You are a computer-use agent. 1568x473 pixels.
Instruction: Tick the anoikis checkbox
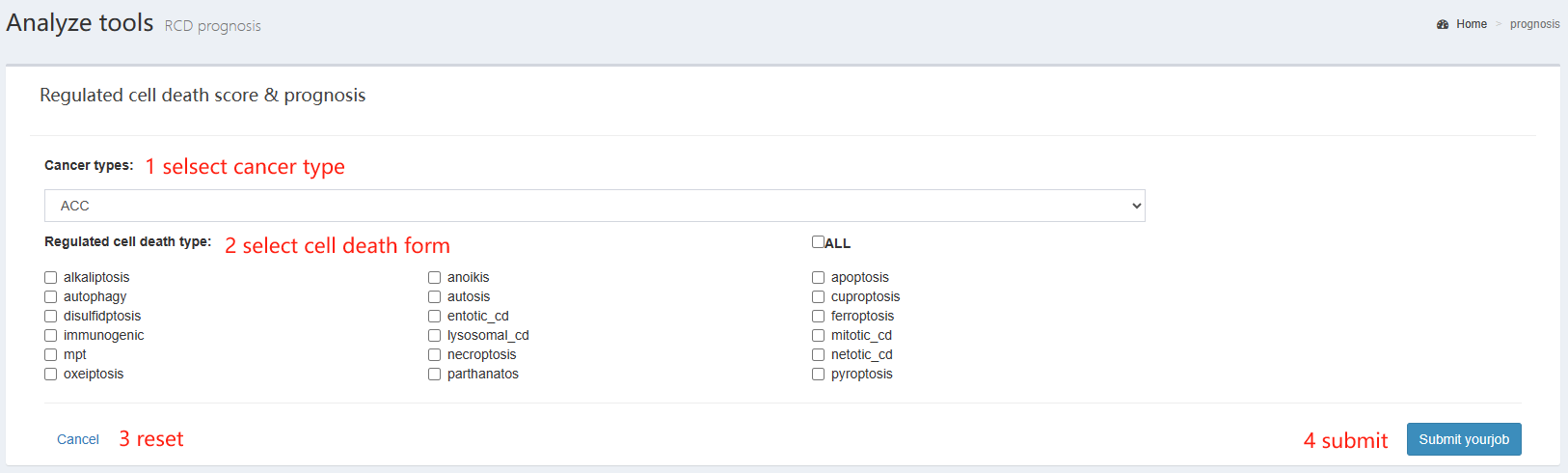[434, 277]
